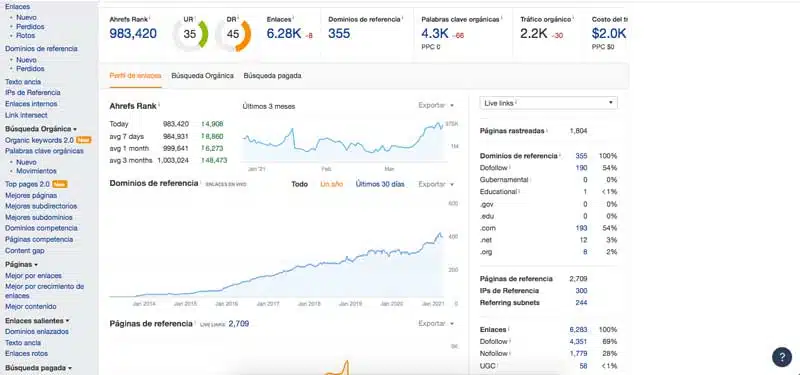This screenshot has height=375, width=800.
Task: Open Link intersect in sidebar
Action: coord(26,115)
